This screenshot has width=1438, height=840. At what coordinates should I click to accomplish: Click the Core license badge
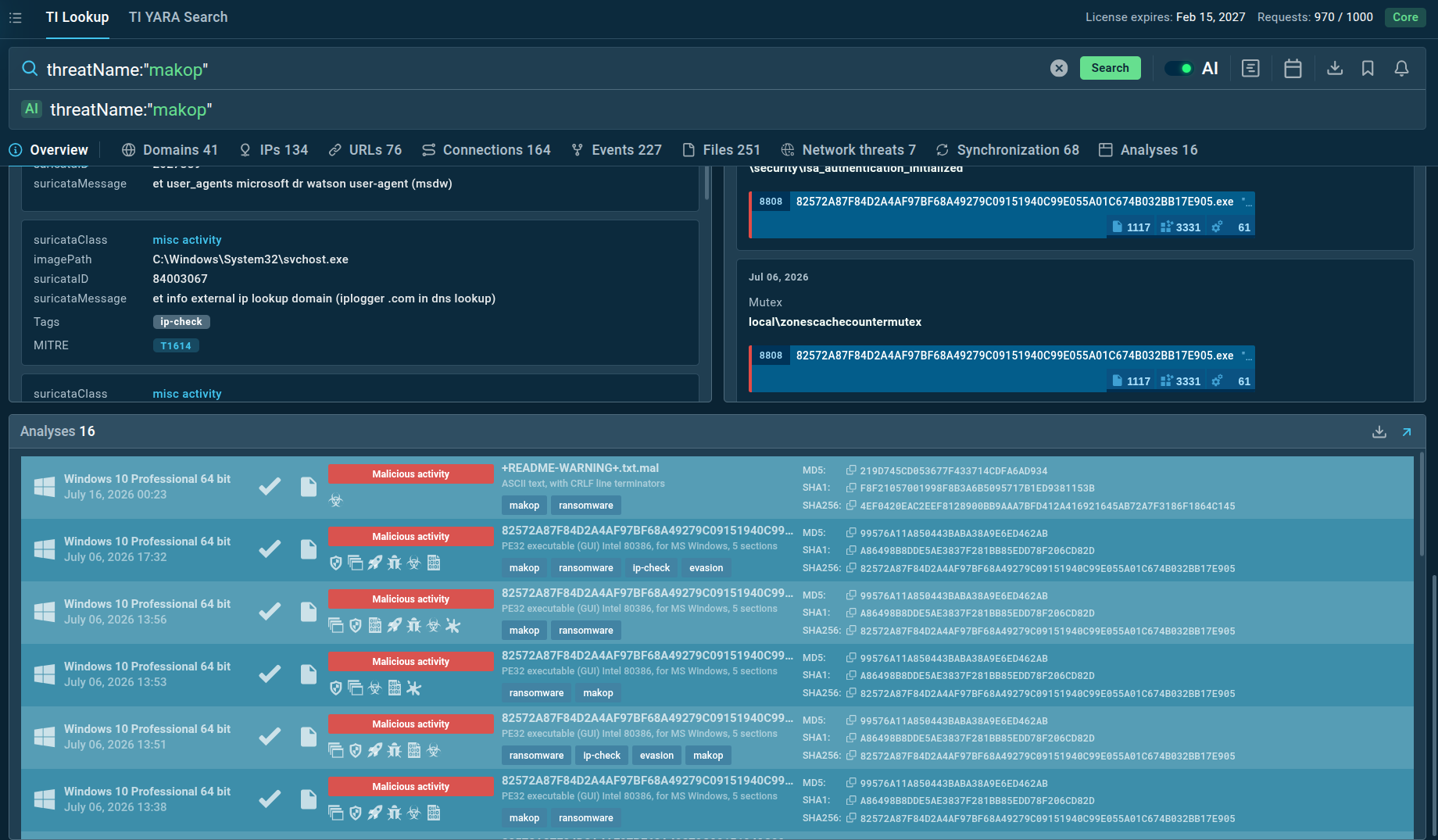click(1404, 17)
